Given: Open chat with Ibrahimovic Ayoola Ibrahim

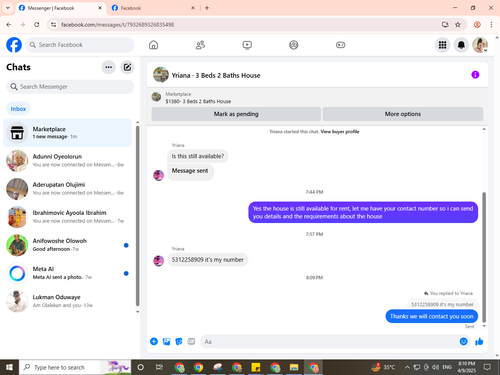Looking at the screenshot, I should 67,217.
